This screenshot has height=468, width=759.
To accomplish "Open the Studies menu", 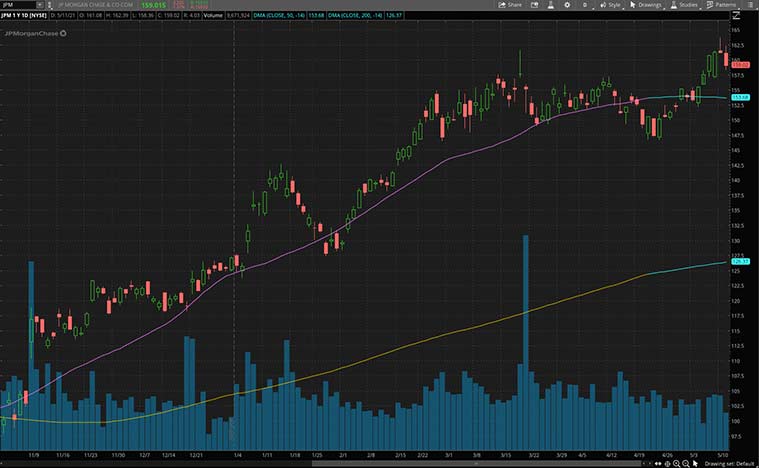I will pyautogui.click(x=684, y=5).
